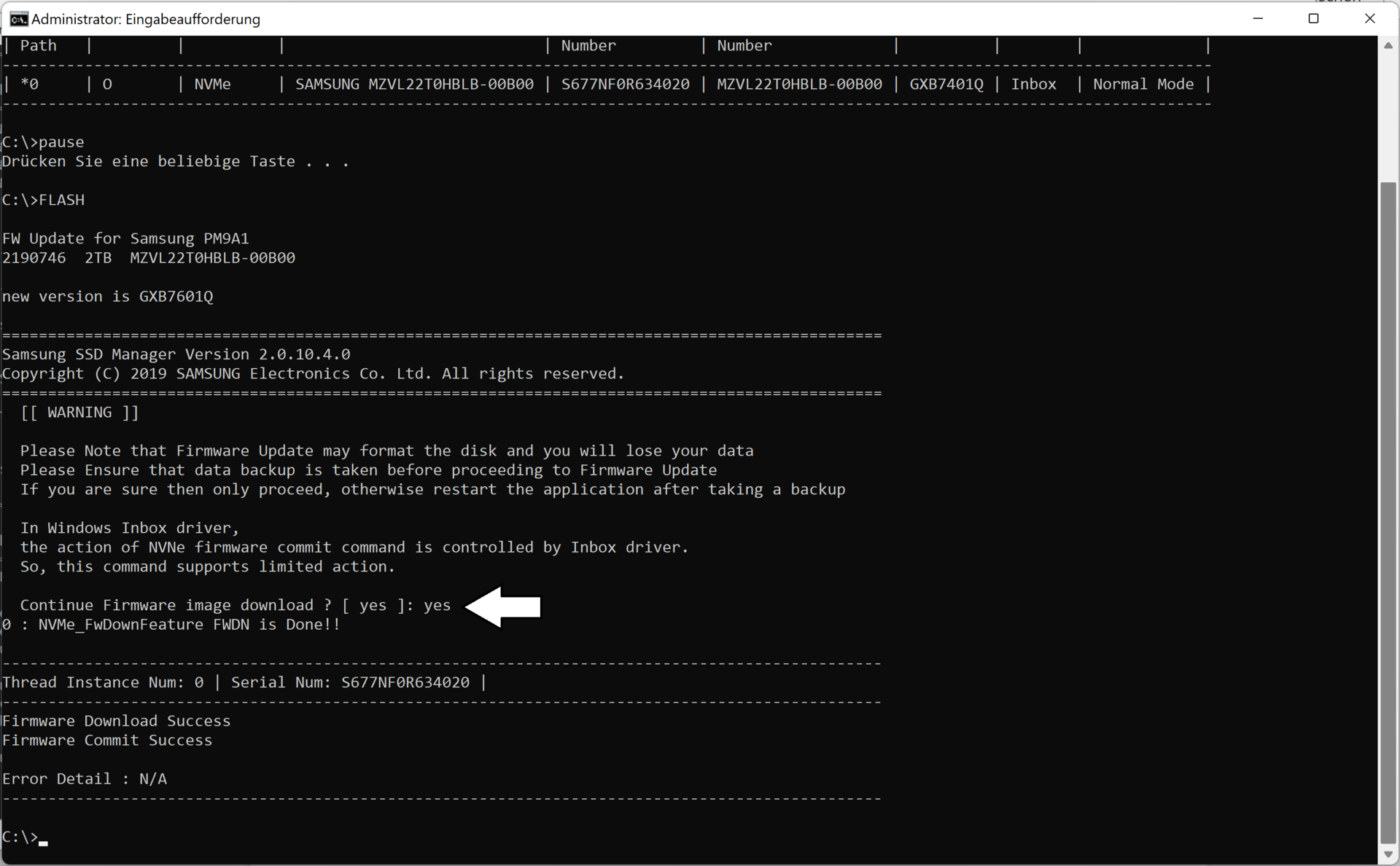Maximize the Eingabeaufforderung window
Viewport: 1400px width, 866px height.
coord(1313,19)
